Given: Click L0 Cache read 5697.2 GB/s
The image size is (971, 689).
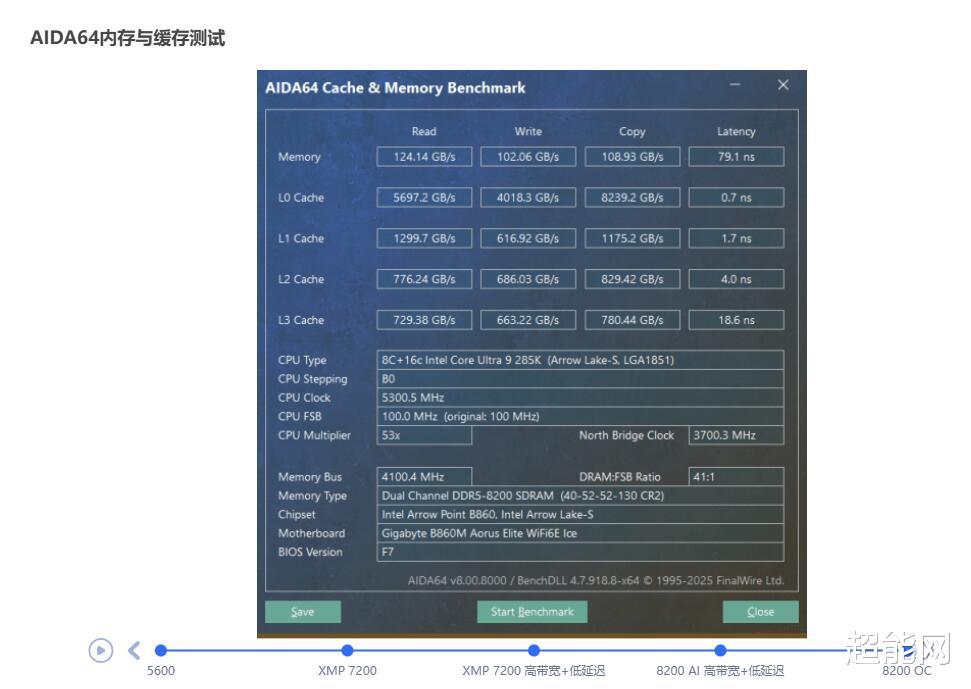Looking at the screenshot, I should [x=424, y=197].
